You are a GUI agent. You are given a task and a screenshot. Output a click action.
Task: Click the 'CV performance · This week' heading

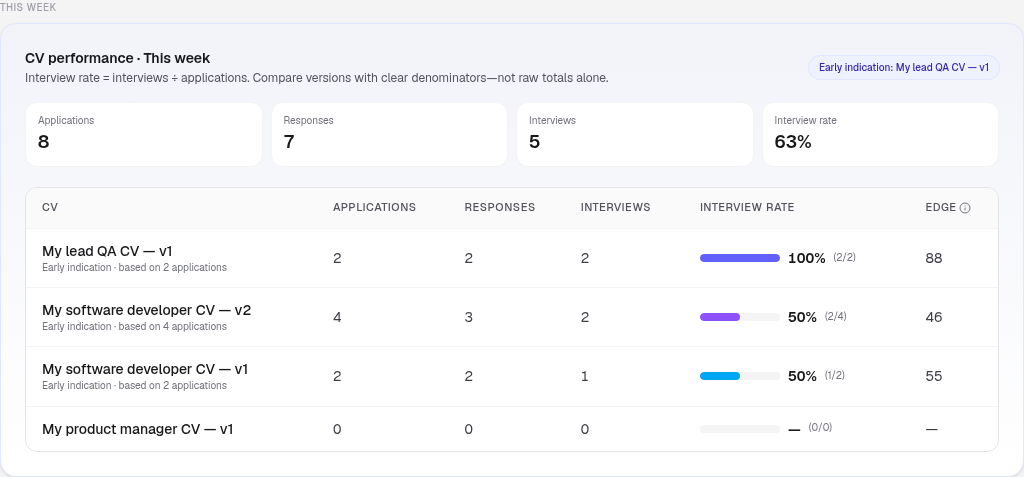pyautogui.click(x=118, y=58)
